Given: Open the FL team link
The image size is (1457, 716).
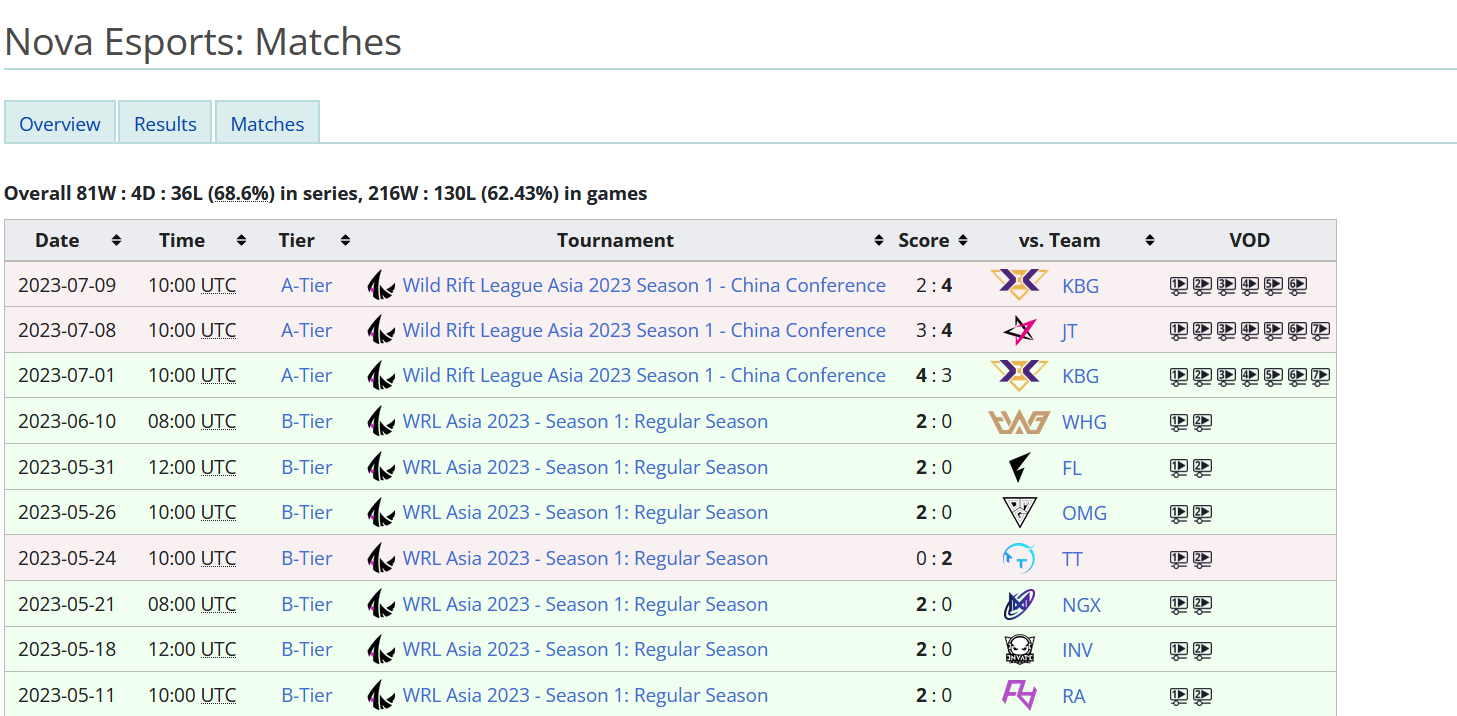Looking at the screenshot, I should point(1072,468).
